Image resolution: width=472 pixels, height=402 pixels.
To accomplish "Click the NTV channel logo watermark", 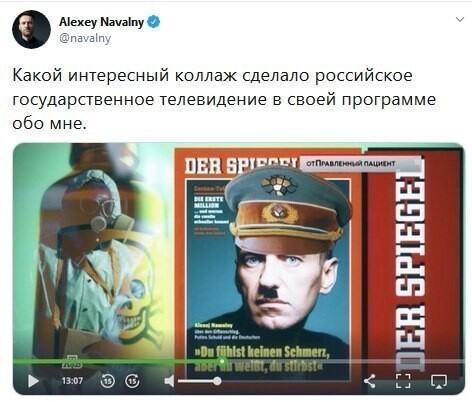I will point(72,363).
